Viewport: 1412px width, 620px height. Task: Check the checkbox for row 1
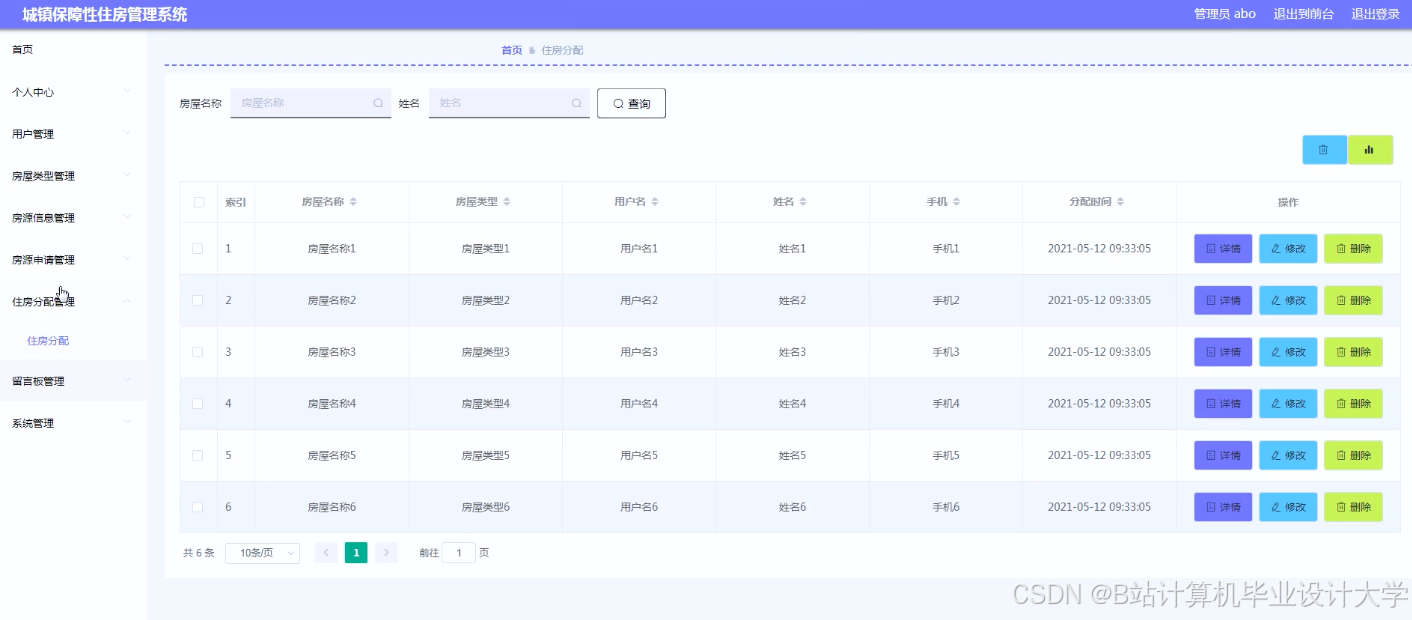(198, 249)
